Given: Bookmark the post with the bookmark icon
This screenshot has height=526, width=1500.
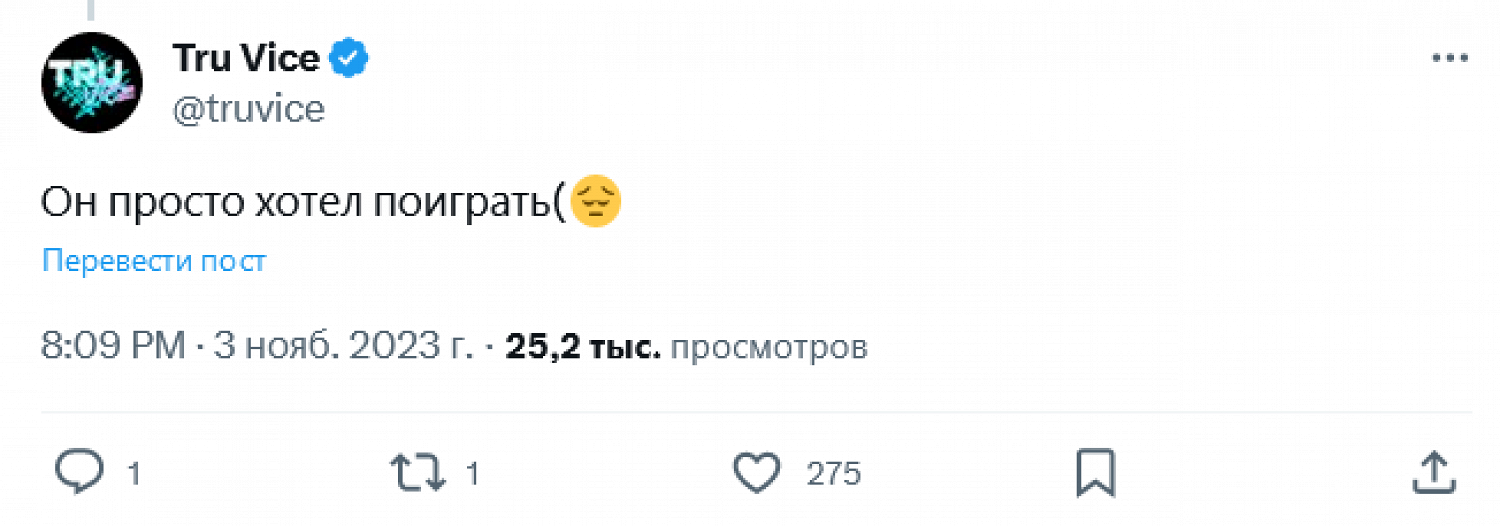Looking at the screenshot, I should (1095, 472).
